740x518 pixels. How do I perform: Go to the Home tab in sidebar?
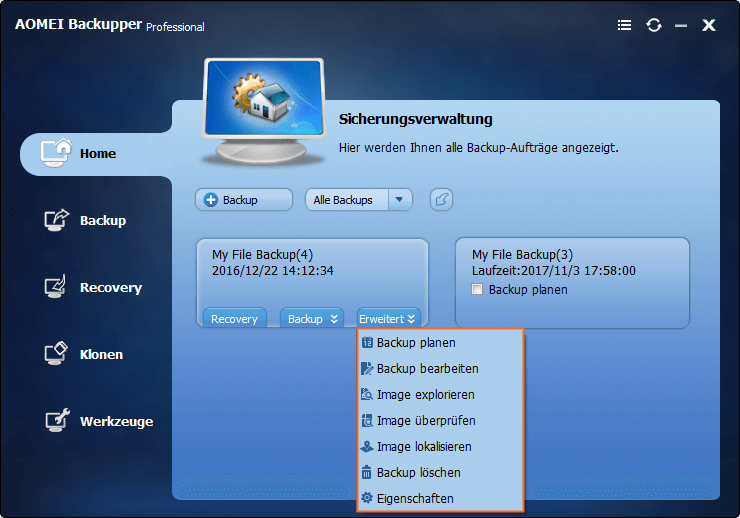[96, 154]
